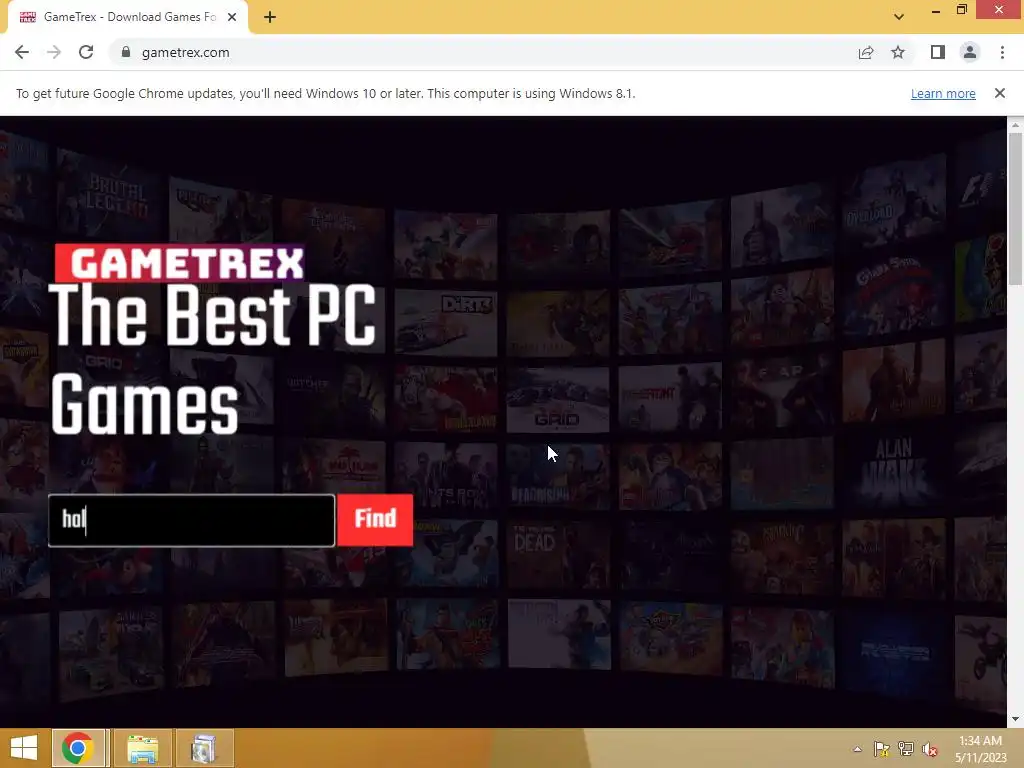Viewport: 1024px width, 768px height.
Task: Select the Alan Wake game thumbnail
Action: [894, 472]
